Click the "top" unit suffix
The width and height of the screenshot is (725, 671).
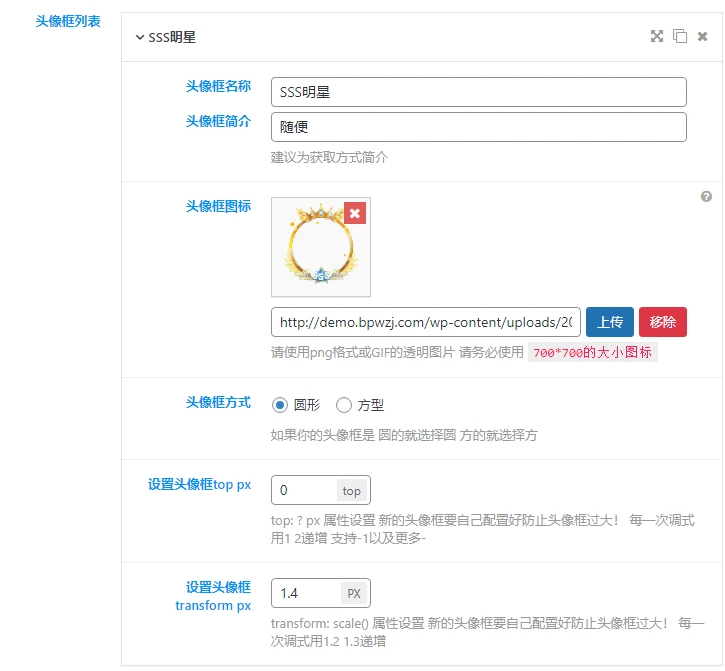[x=352, y=490]
